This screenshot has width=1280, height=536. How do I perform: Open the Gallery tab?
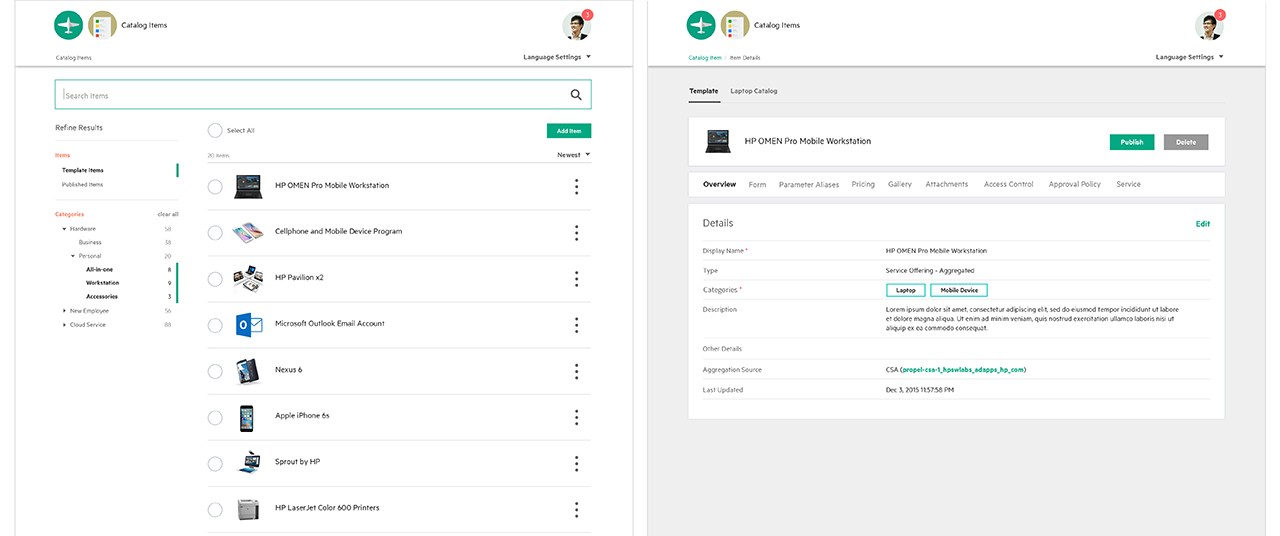point(900,184)
